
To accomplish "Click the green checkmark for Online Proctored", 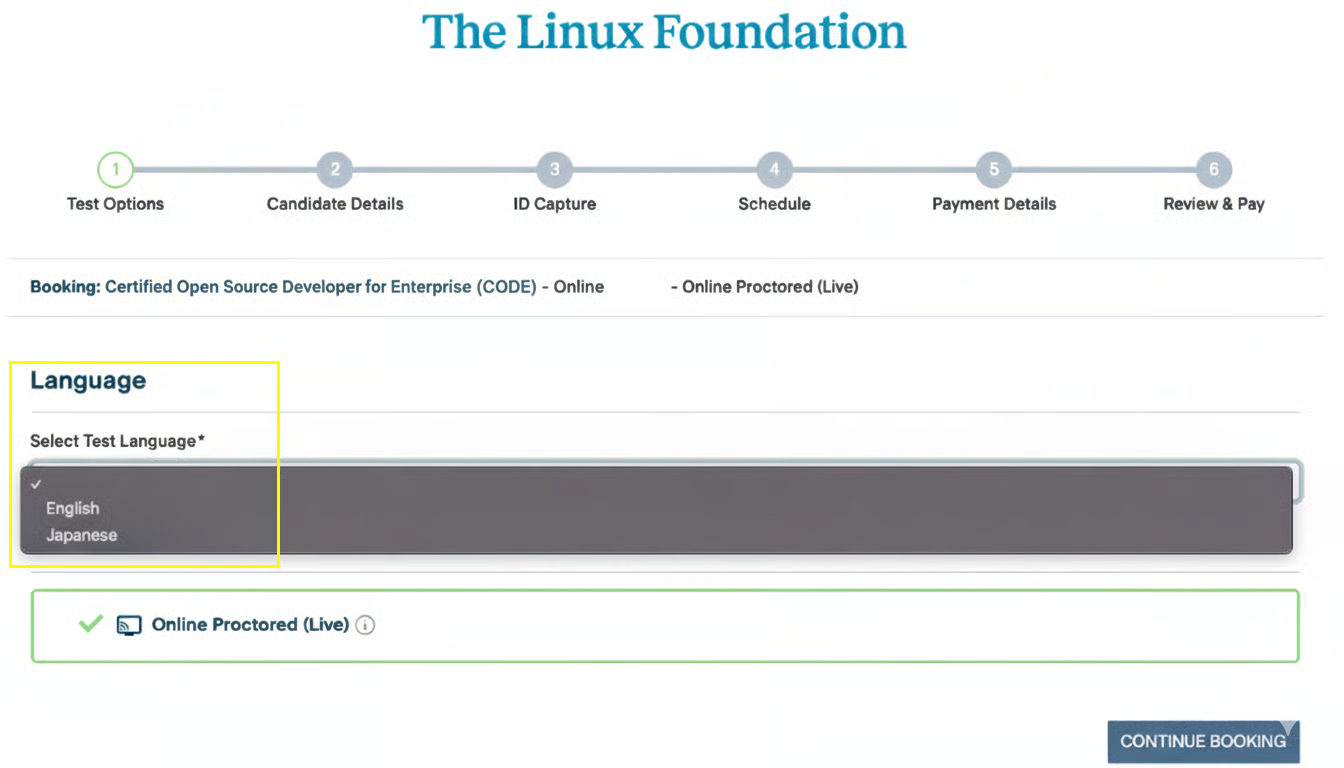I will point(91,624).
